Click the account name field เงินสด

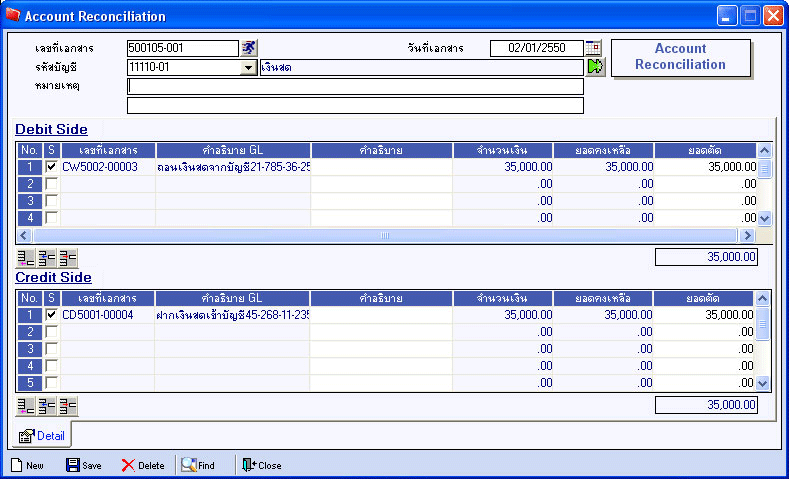(x=422, y=67)
